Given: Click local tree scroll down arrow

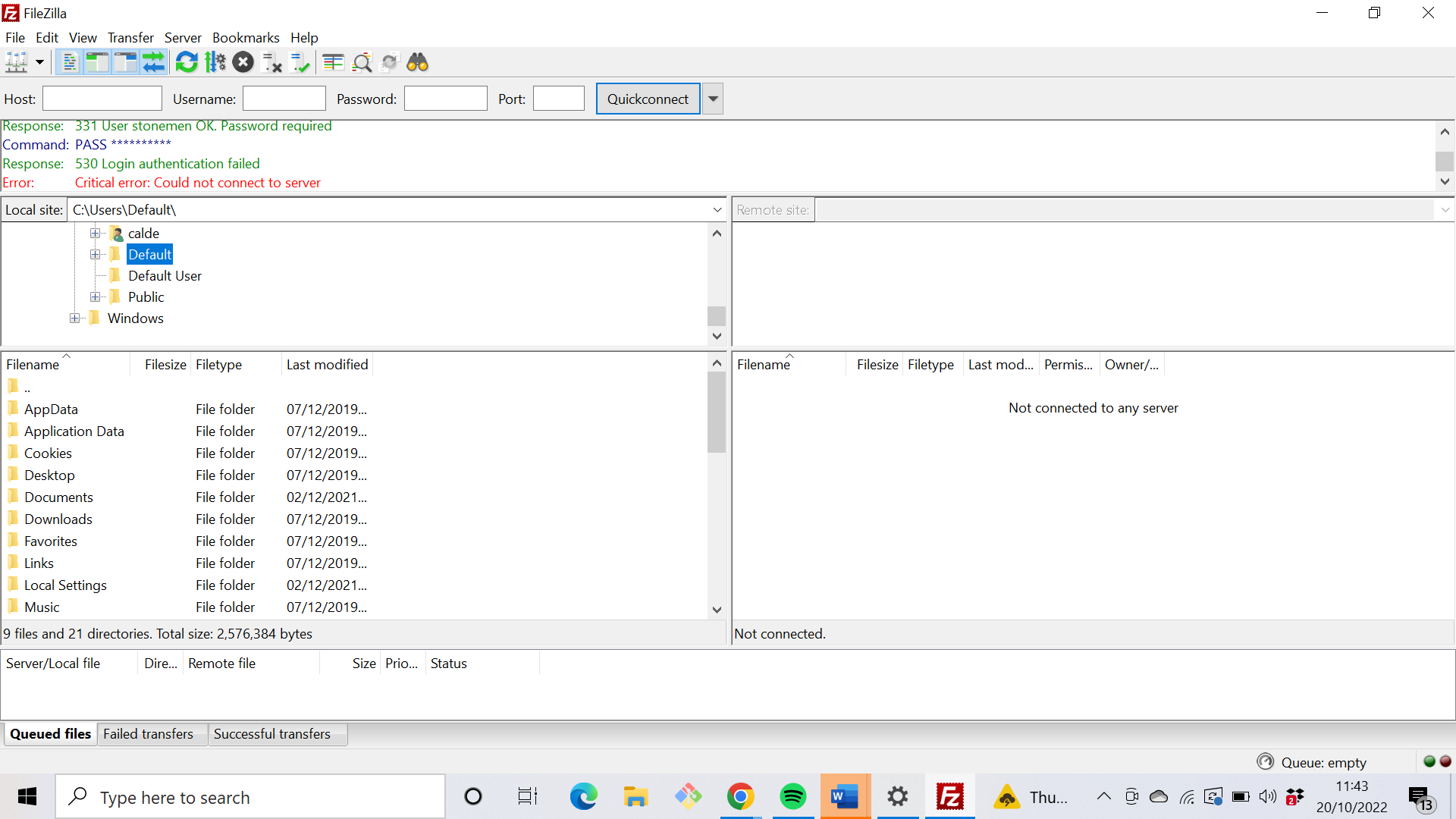Looking at the screenshot, I should (x=717, y=336).
